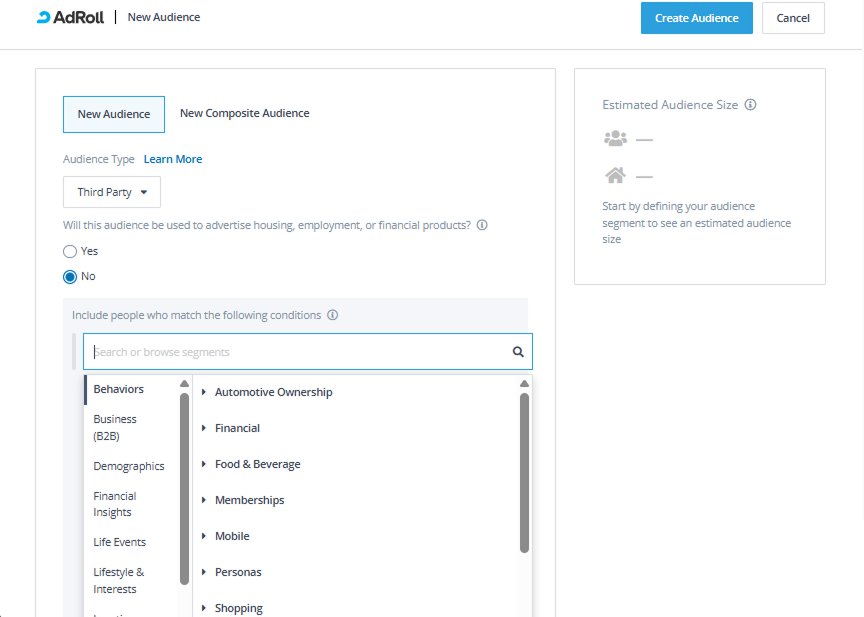Click info icon next to housing question
Image resolution: width=864 pixels, height=617 pixels.
tap(482, 226)
